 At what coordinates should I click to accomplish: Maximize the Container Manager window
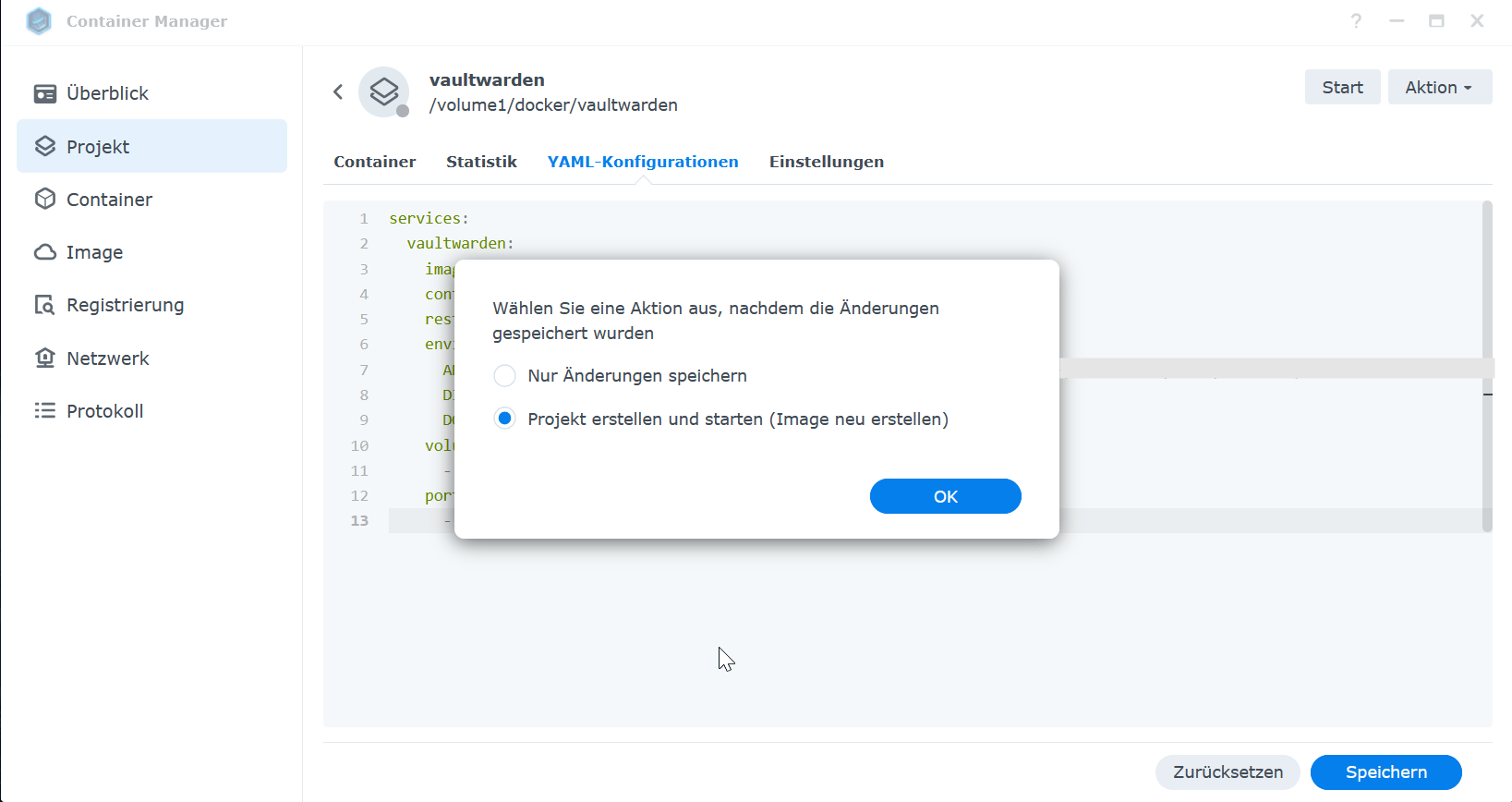tap(1436, 20)
